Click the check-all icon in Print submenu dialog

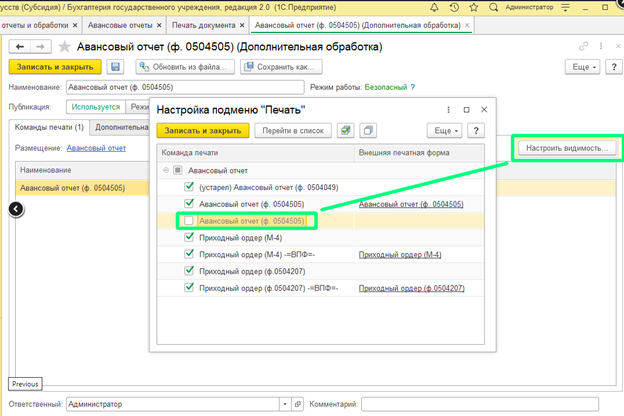(345, 130)
